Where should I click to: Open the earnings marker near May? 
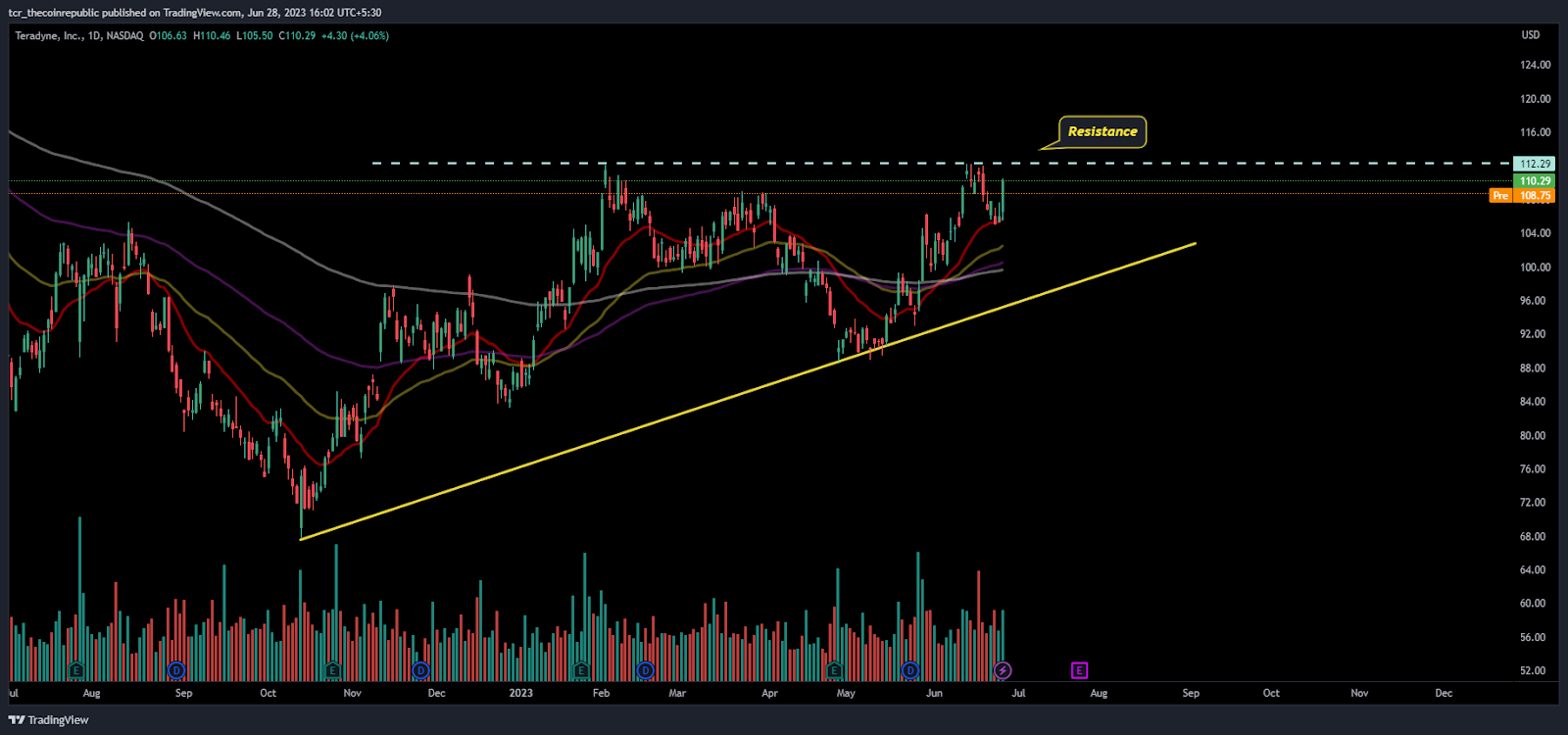(x=834, y=670)
